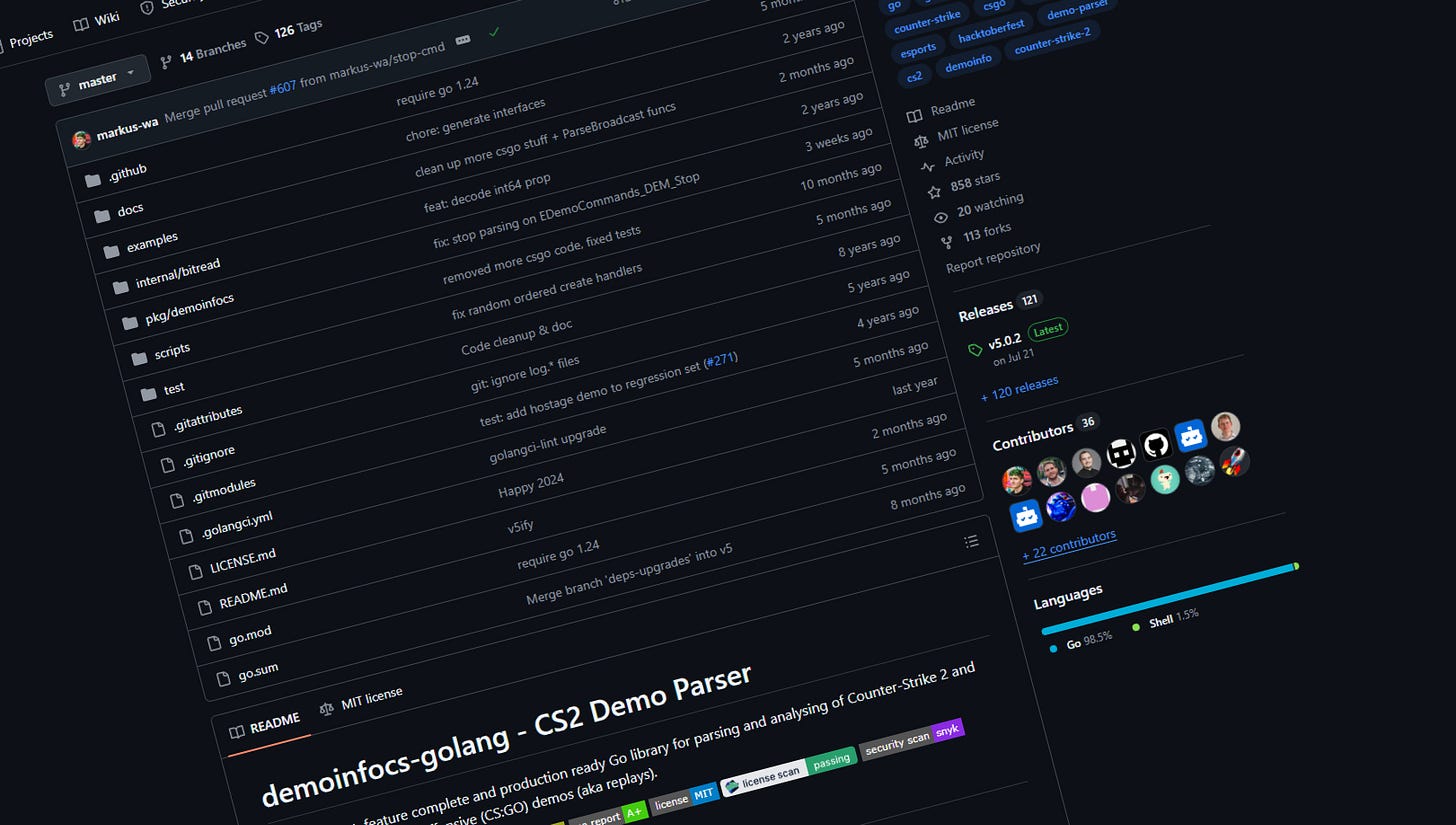The width and height of the screenshot is (1456, 825).
Task: Open the + 120 releases link
Action: coord(1019,388)
